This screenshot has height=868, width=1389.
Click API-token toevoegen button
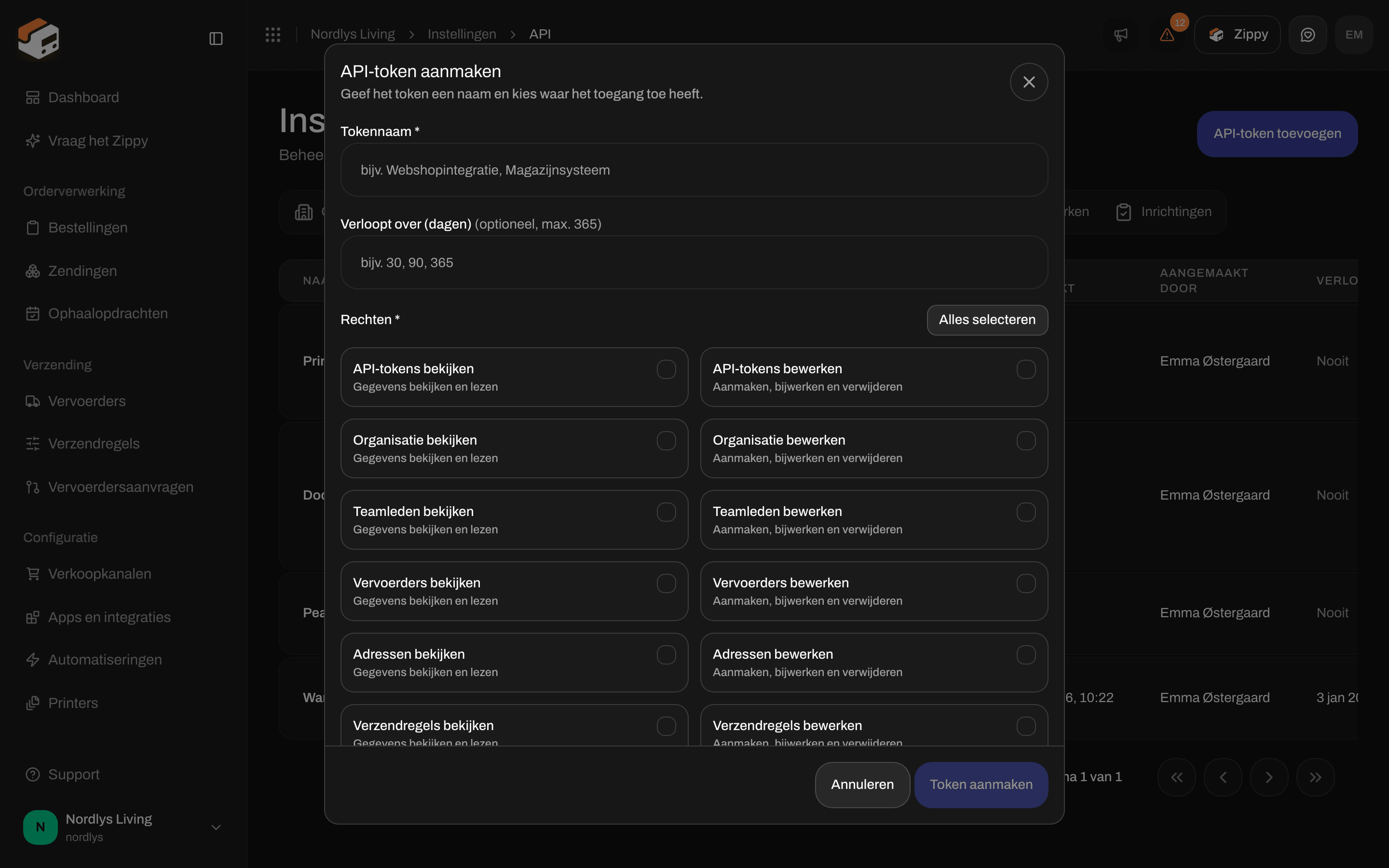(1277, 134)
